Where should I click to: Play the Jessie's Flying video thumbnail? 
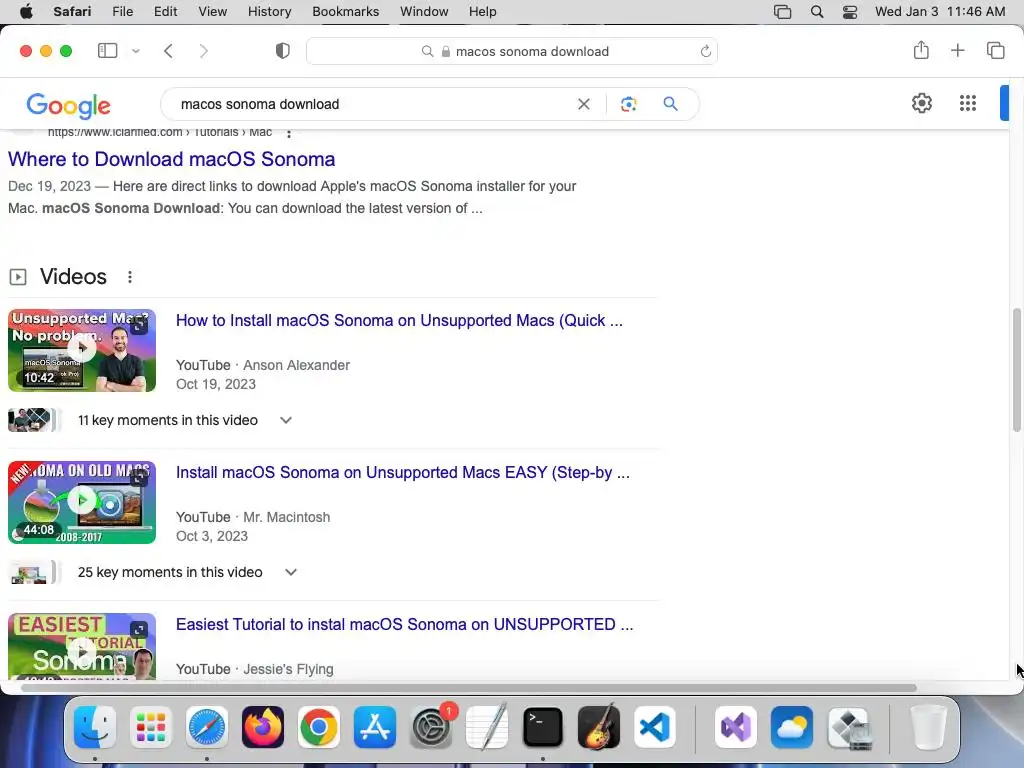pyautogui.click(x=82, y=647)
